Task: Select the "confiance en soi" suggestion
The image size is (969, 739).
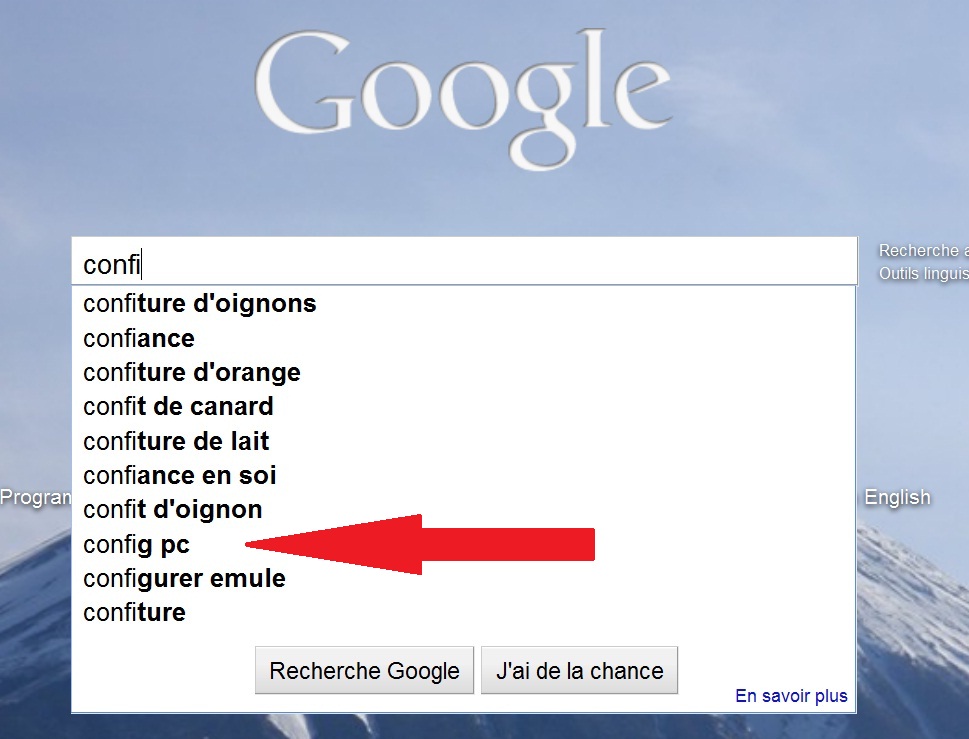Action: (x=180, y=475)
